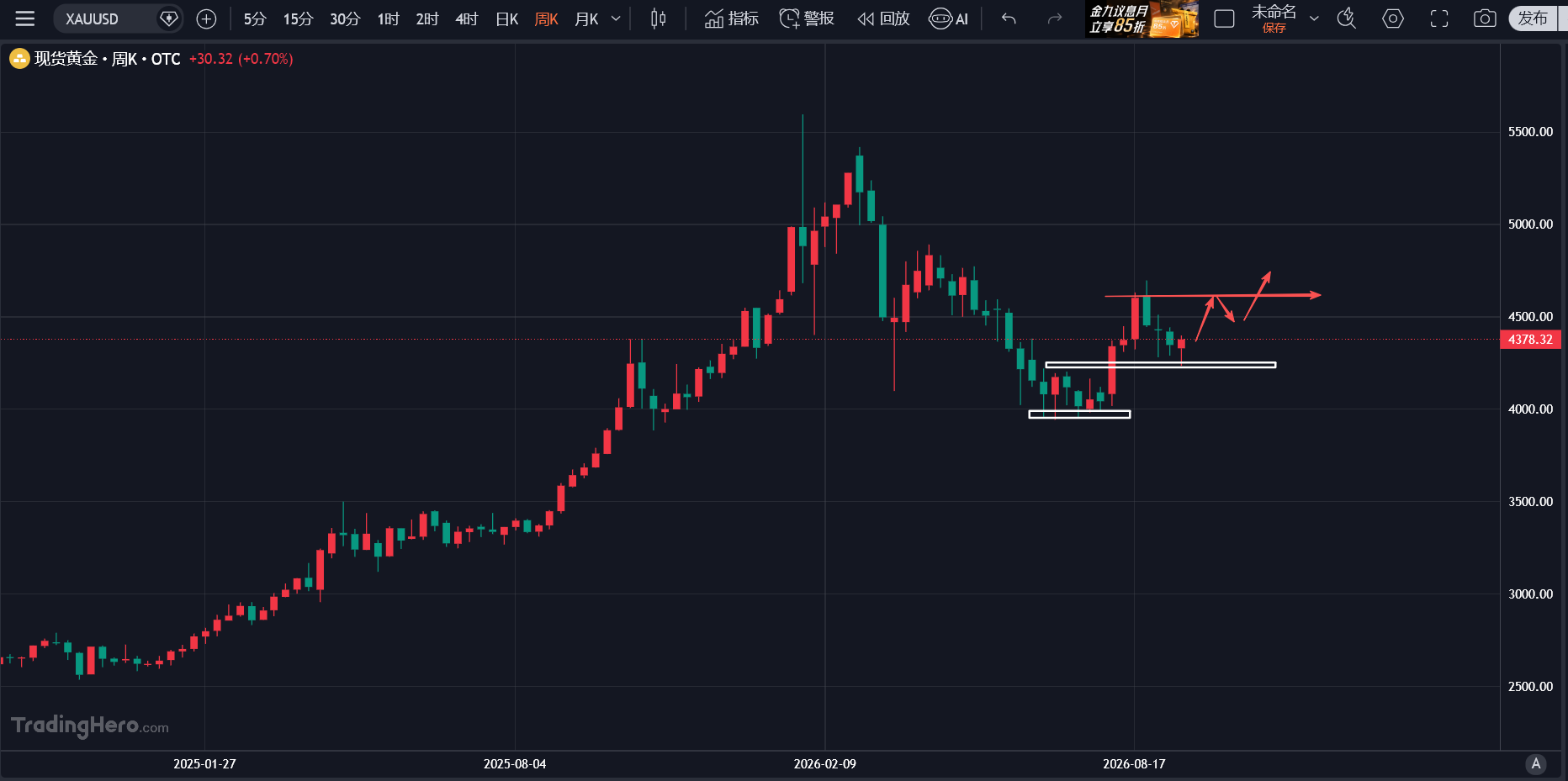Click the 2026-02-09 date label
Image resolution: width=1568 pixels, height=781 pixels.
coord(825,764)
